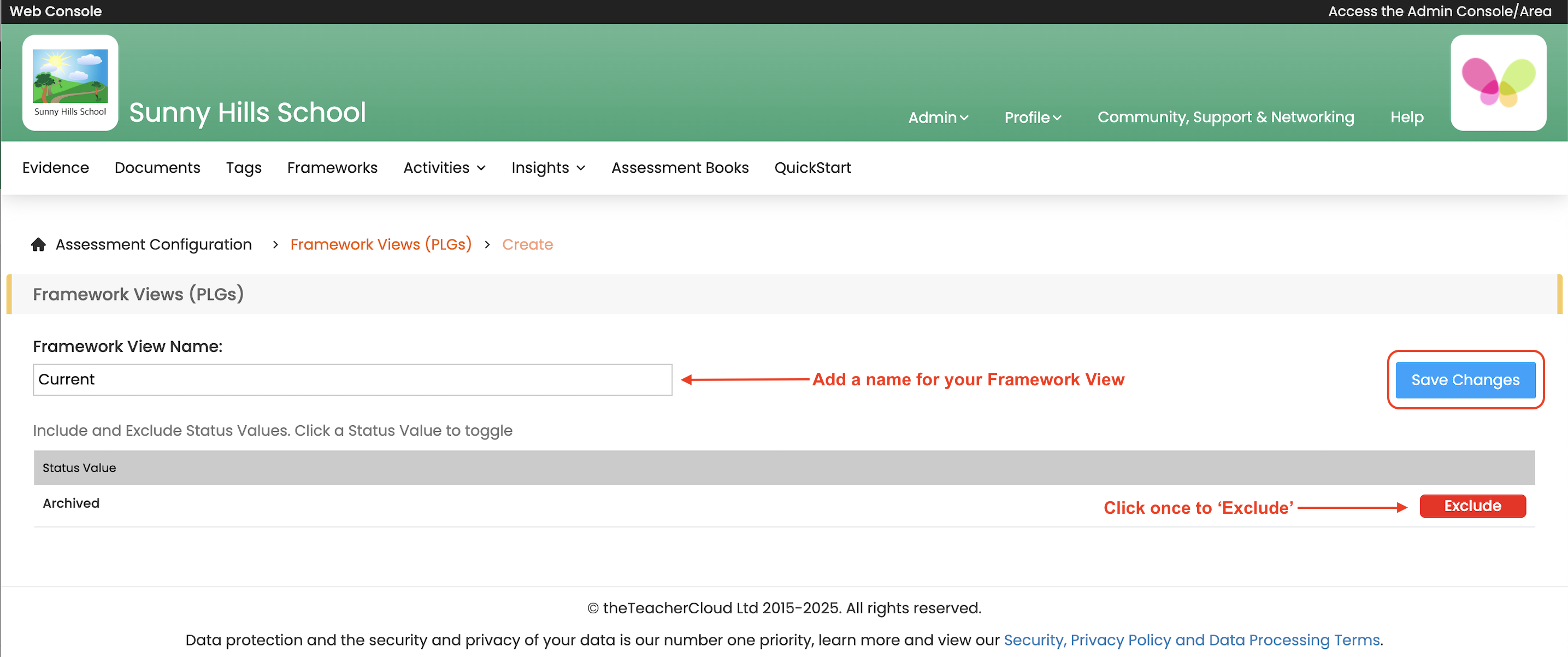
Task: Open Framework Views (PLGs) breadcrumb link
Action: click(380, 244)
